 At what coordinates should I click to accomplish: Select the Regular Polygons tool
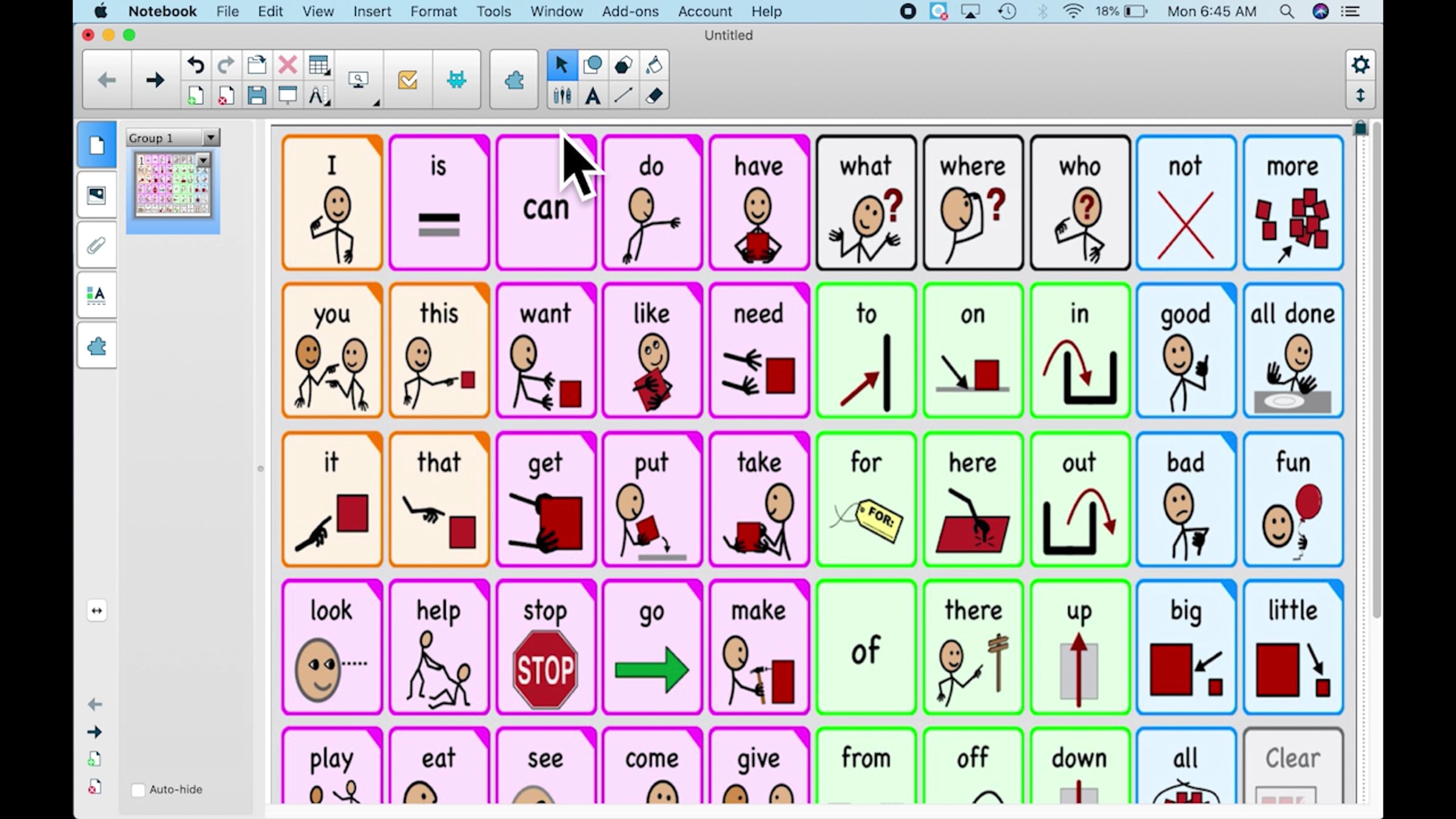point(623,64)
